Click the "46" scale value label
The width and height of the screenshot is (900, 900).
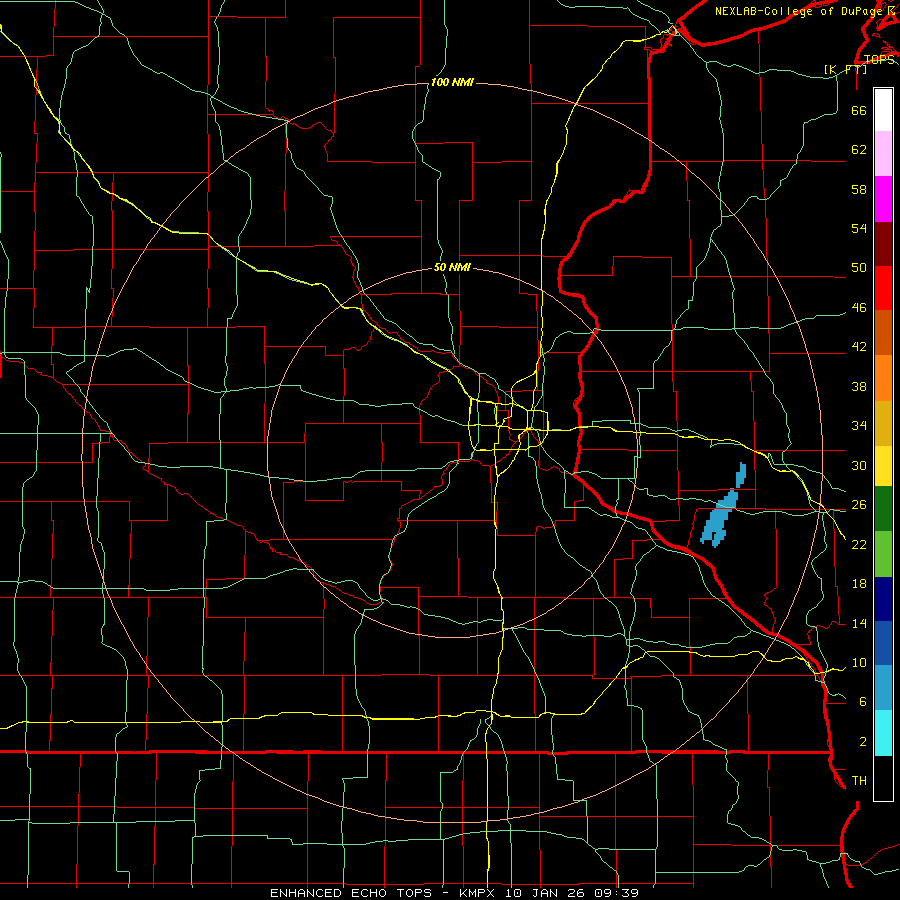point(859,308)
